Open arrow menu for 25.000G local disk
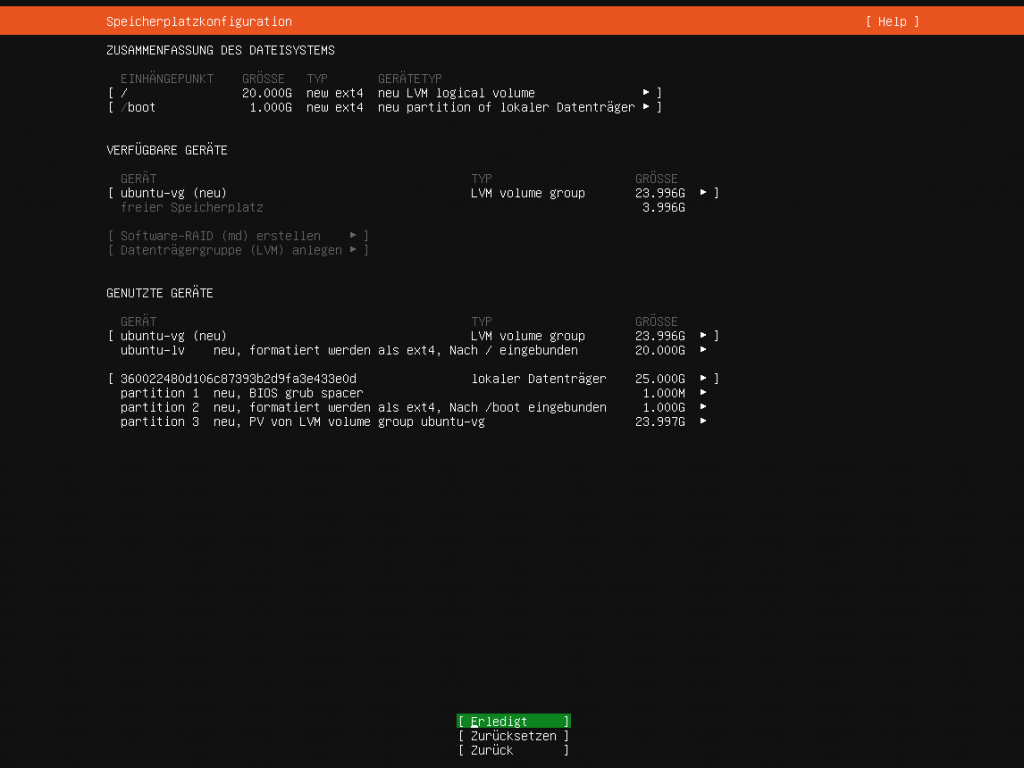The image size is (1024, 768). [704, 379]
